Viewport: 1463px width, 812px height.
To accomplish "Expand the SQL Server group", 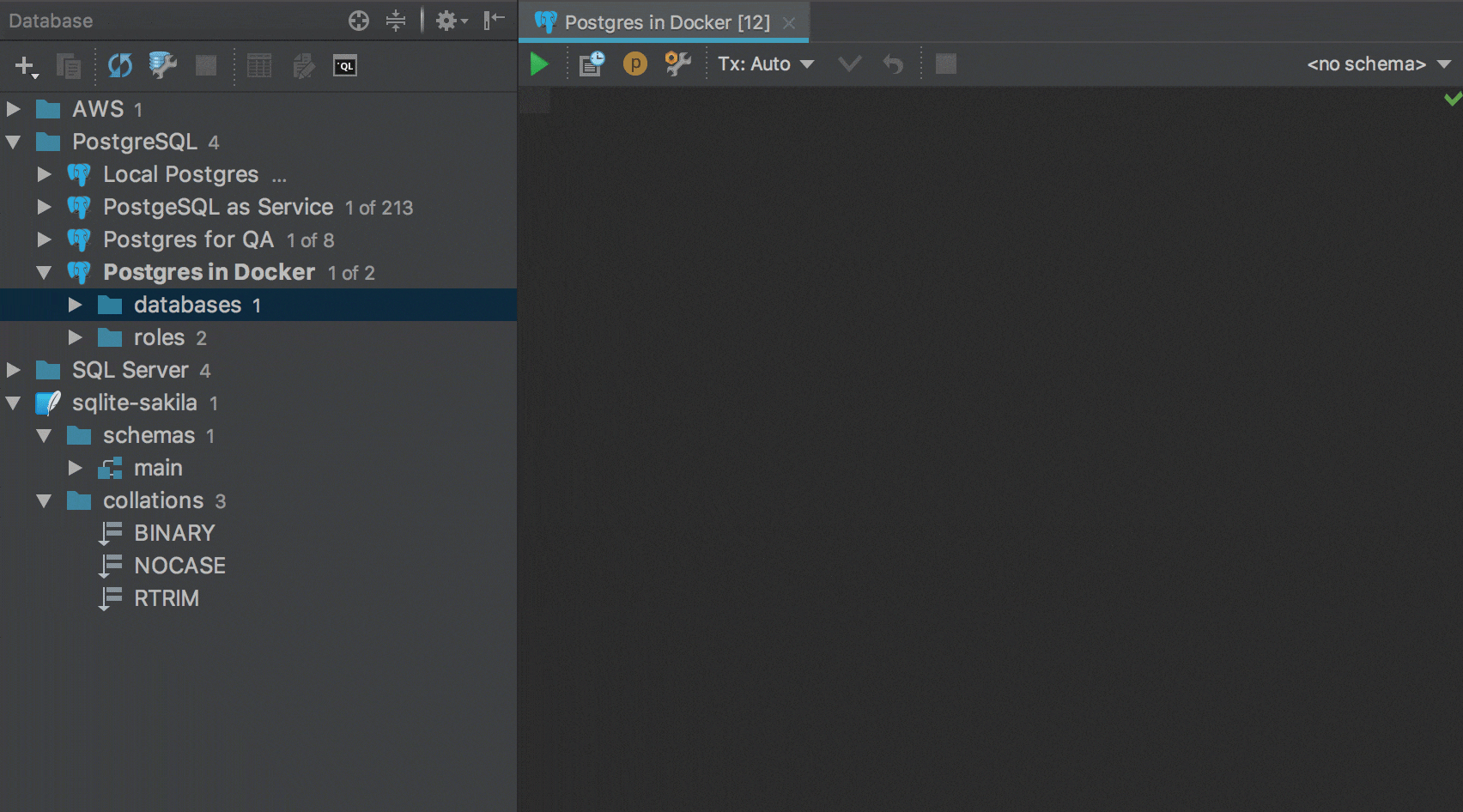I will tap(12, 370).
